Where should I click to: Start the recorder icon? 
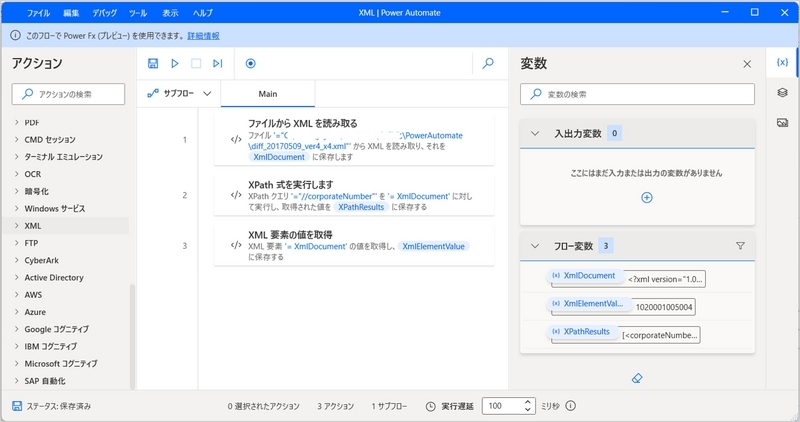pyautogui.click(x=251, y=63)
